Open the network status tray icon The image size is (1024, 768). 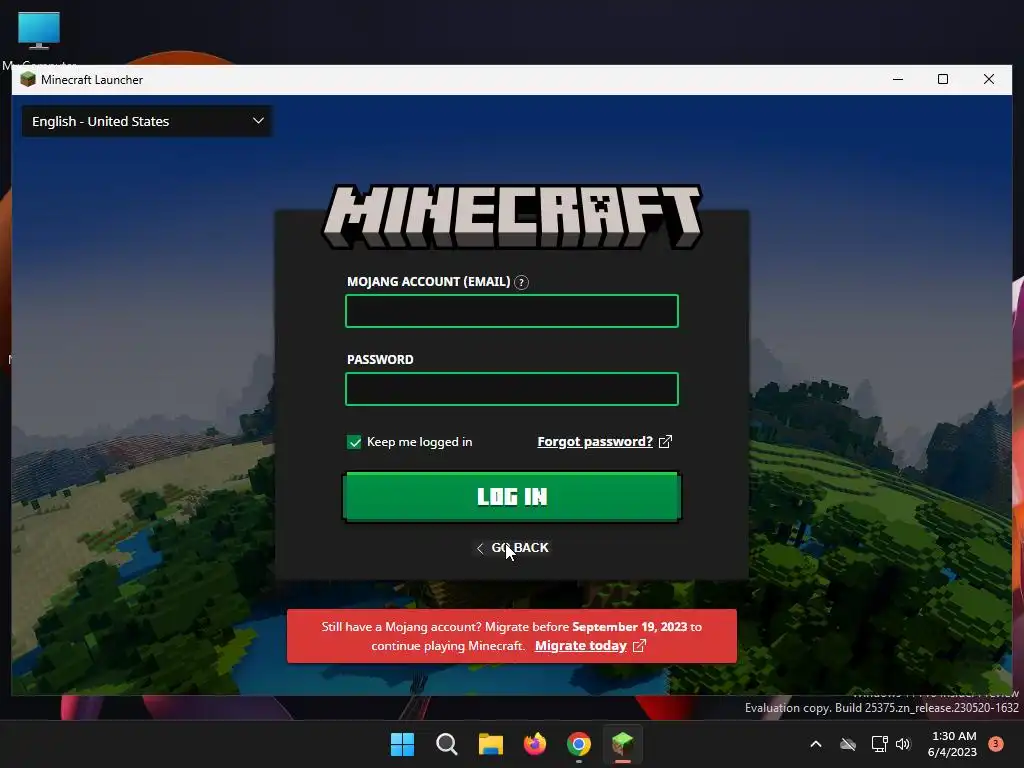[x=879, y=744]
